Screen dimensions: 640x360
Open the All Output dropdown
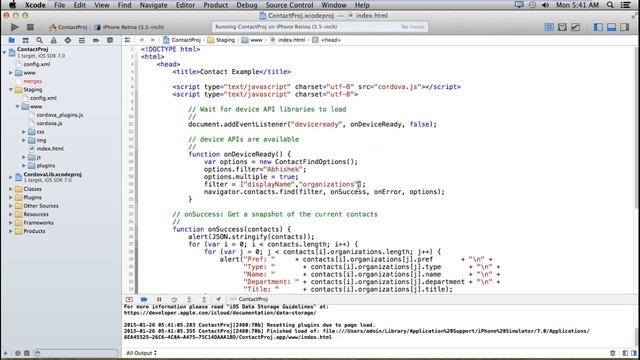(141, 353)
